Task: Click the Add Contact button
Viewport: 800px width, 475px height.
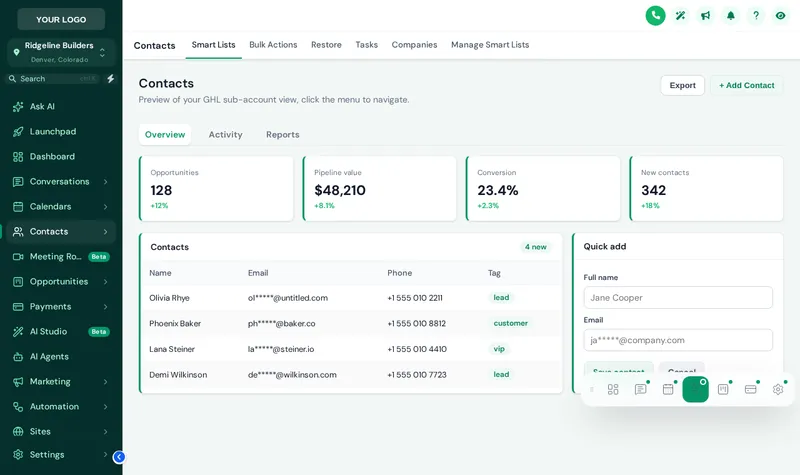Action: click(746, 85)
